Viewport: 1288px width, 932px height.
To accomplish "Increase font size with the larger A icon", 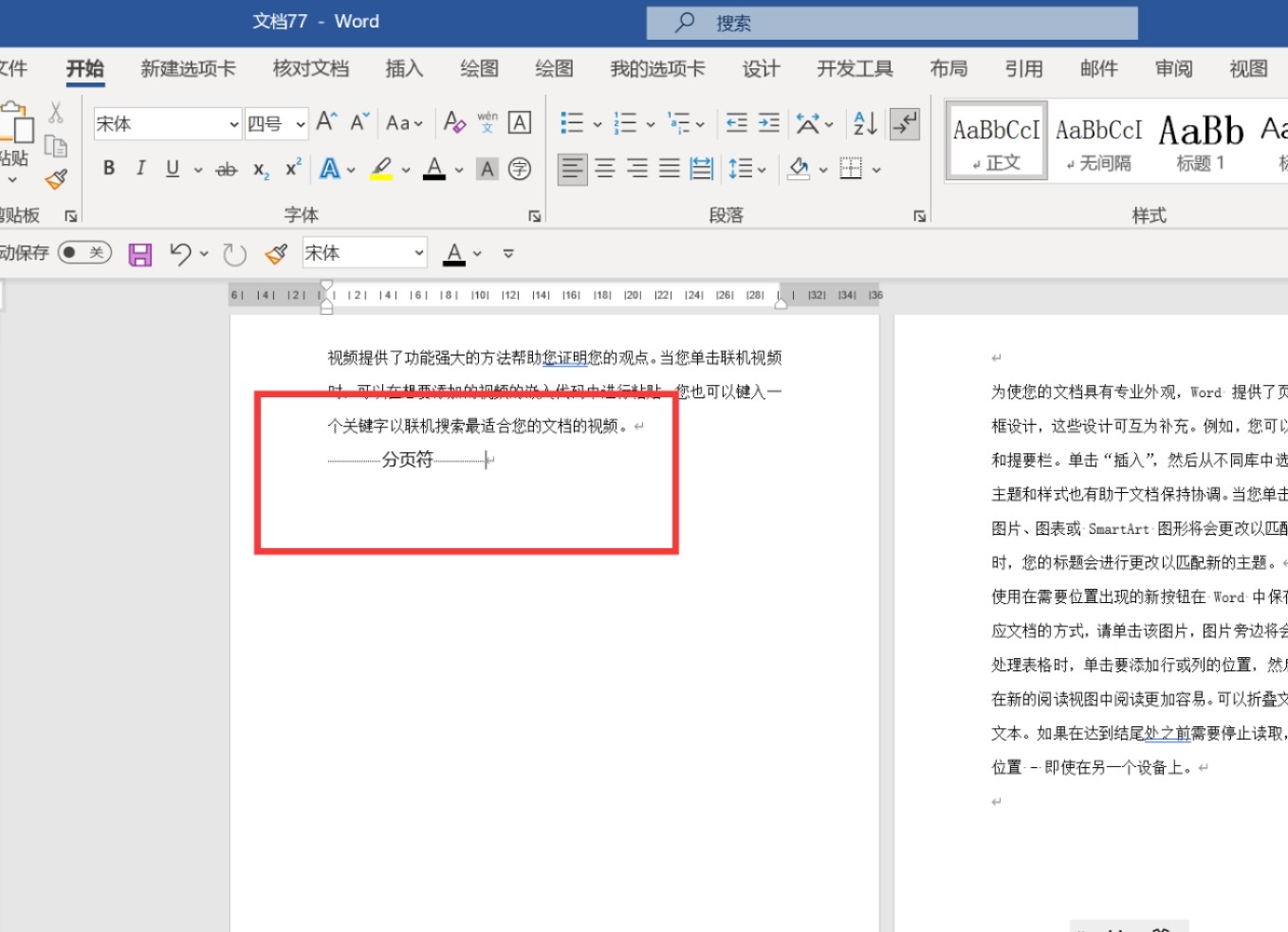I will (x=326, y=122).
